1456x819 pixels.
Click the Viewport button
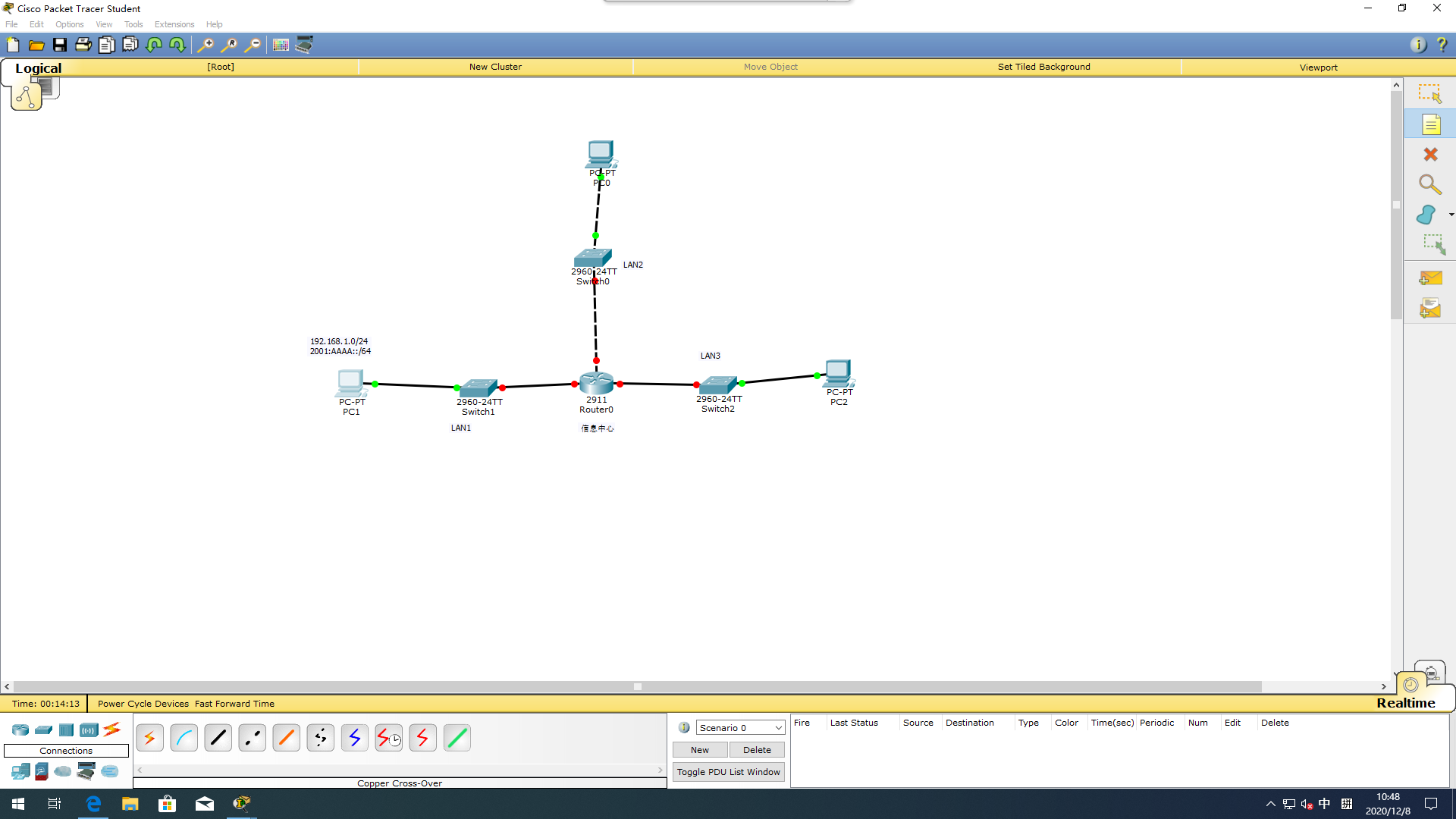[x=1318, y=67]
